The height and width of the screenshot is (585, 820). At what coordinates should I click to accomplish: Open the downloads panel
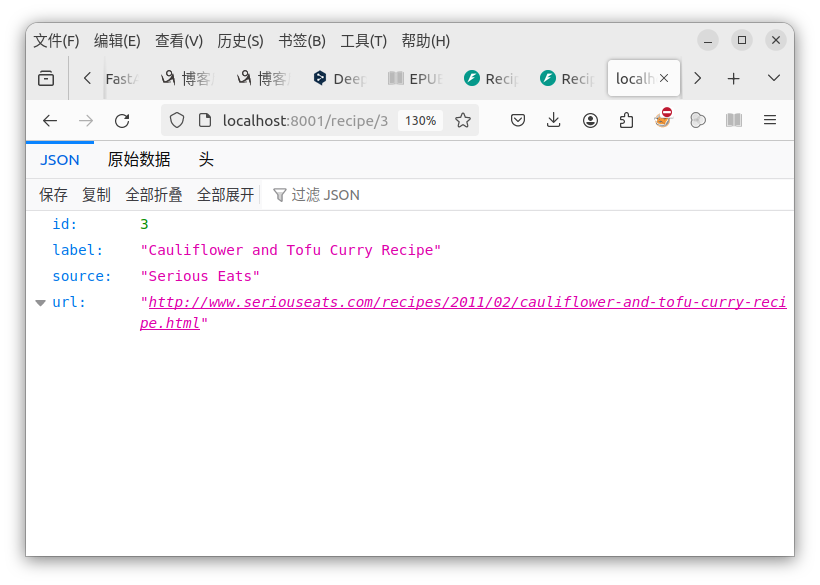pos(553,121)
